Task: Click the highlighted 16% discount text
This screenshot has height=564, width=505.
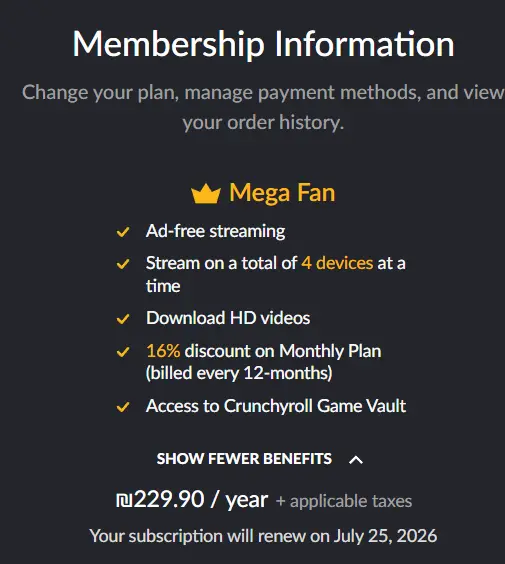Action: (x=163, y=351)
